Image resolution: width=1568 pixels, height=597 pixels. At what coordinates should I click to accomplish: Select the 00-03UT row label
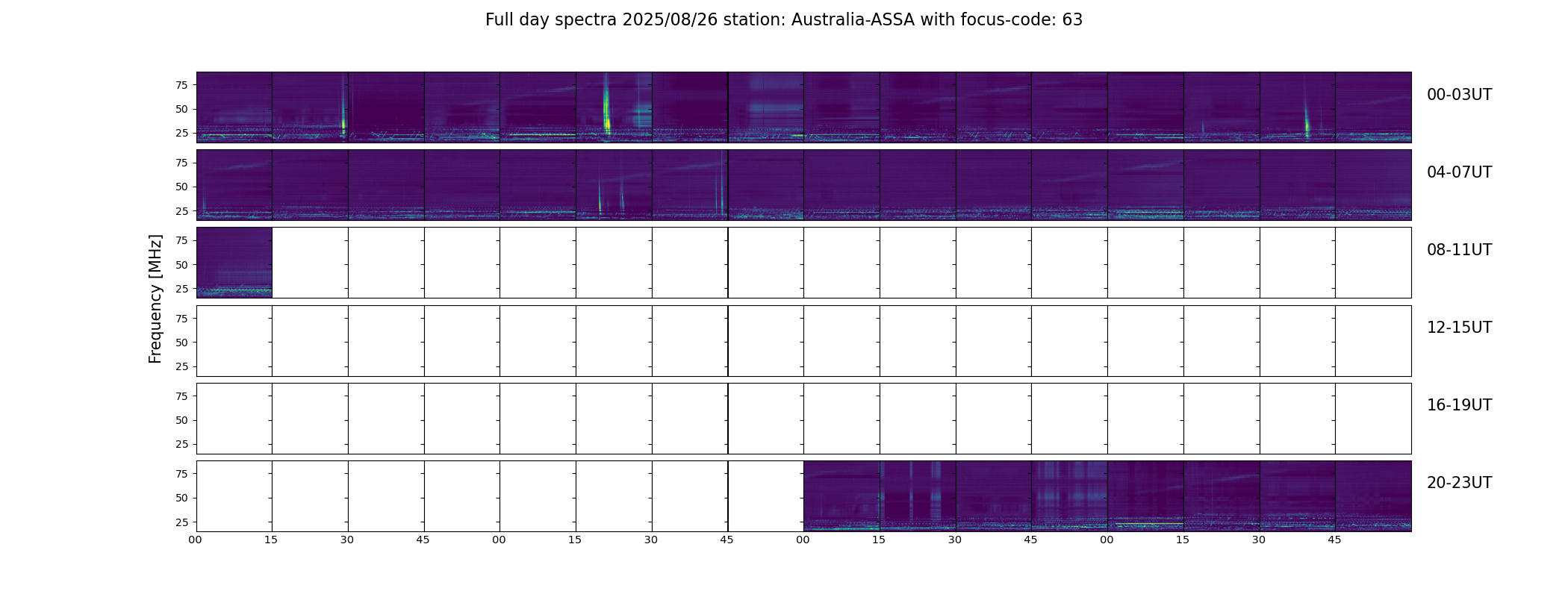pos(1459,95)
